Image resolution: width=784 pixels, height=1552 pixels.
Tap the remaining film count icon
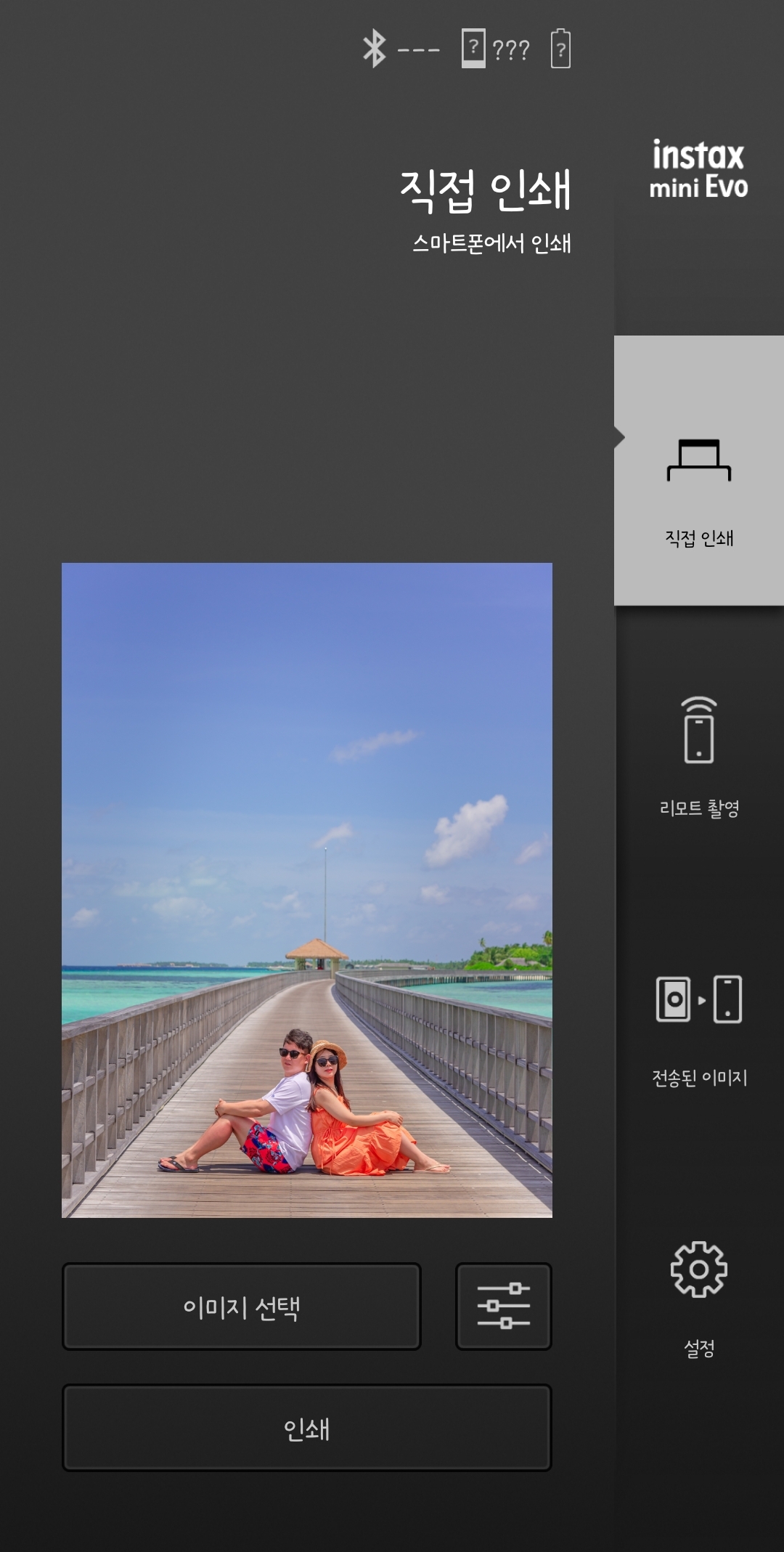pyautogui.click(x=473, y=49)
